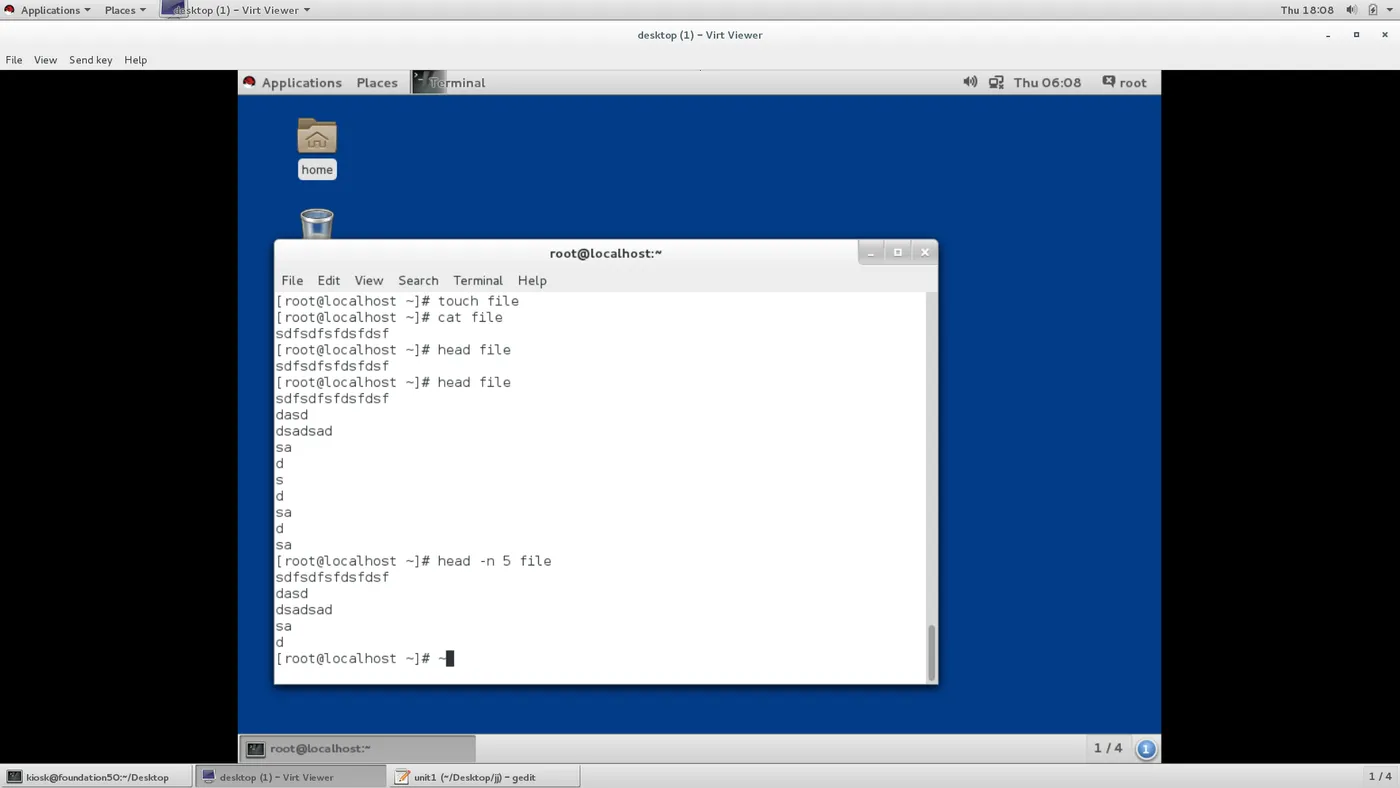The image size is (1400, 788).
Task: Open host Places menu in top bar
Action: [125, 10]
